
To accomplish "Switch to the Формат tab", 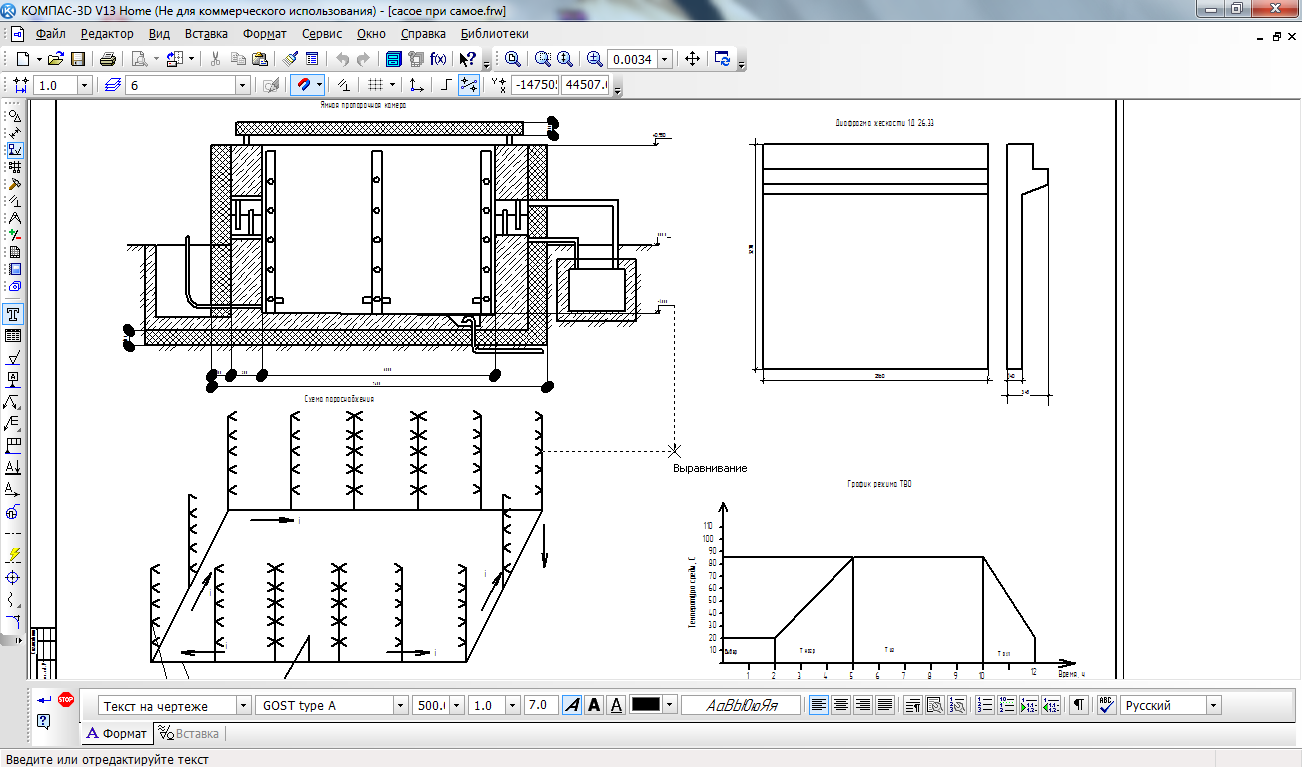I will [x=117, y=733].
